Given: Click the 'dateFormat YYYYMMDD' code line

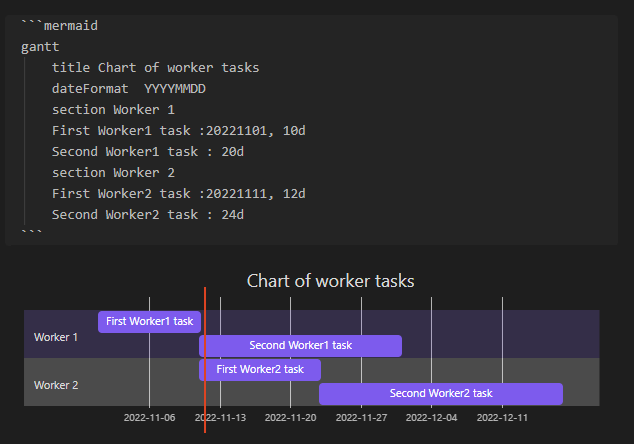Looking at the screenshot, I should point(129,89).
